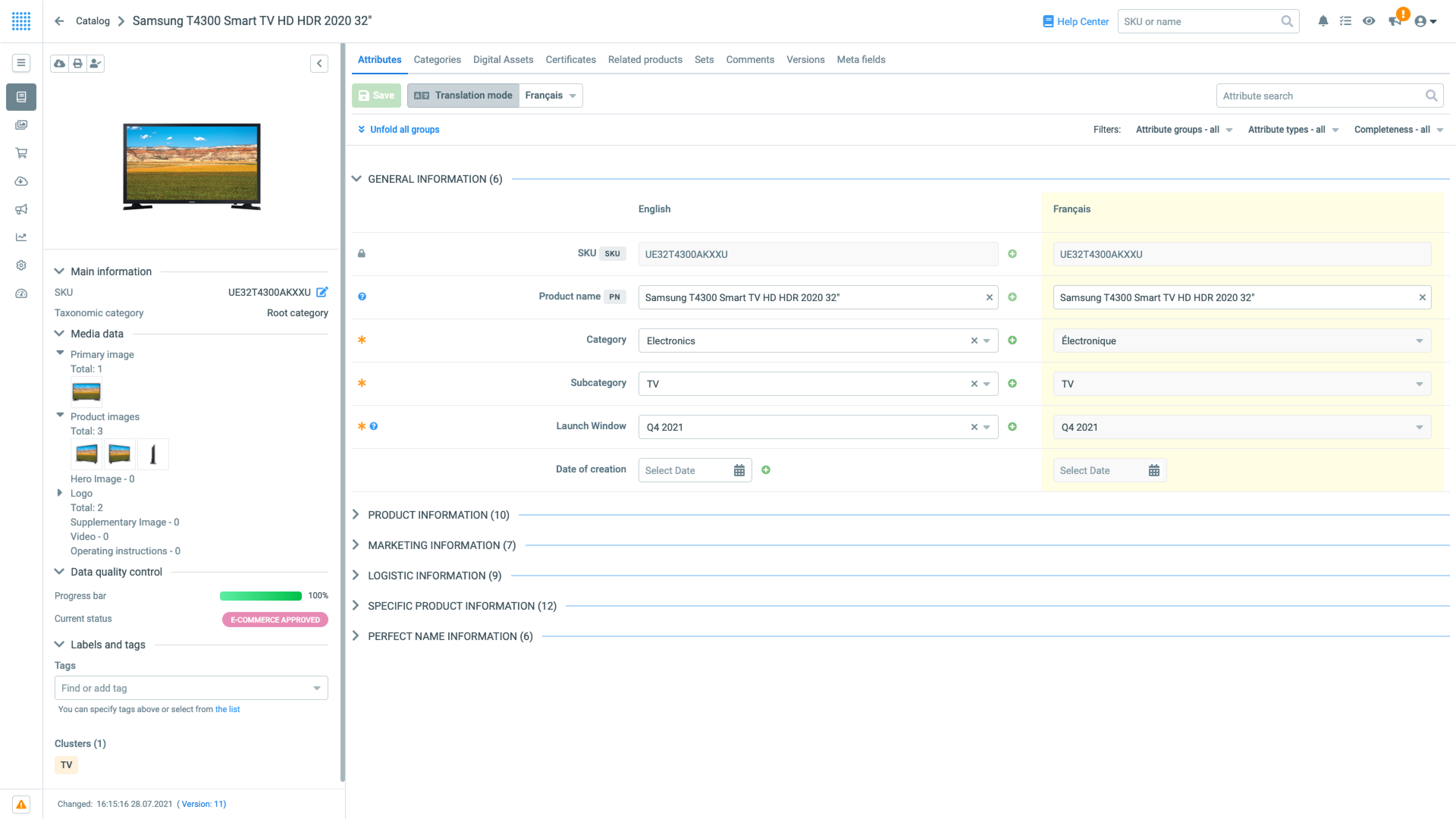
Task: Click the megaphone icon in left sidebar
Action: pos(21,209)
